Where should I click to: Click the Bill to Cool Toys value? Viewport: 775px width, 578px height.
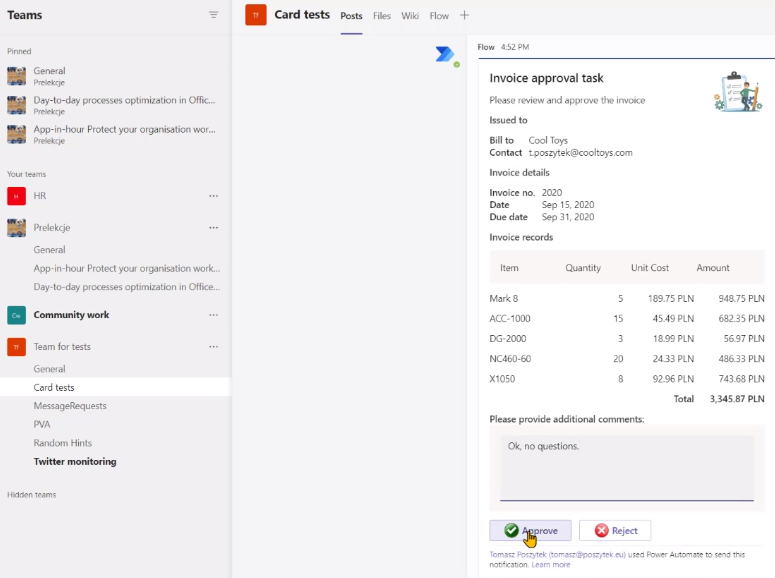tap(548, 140)
